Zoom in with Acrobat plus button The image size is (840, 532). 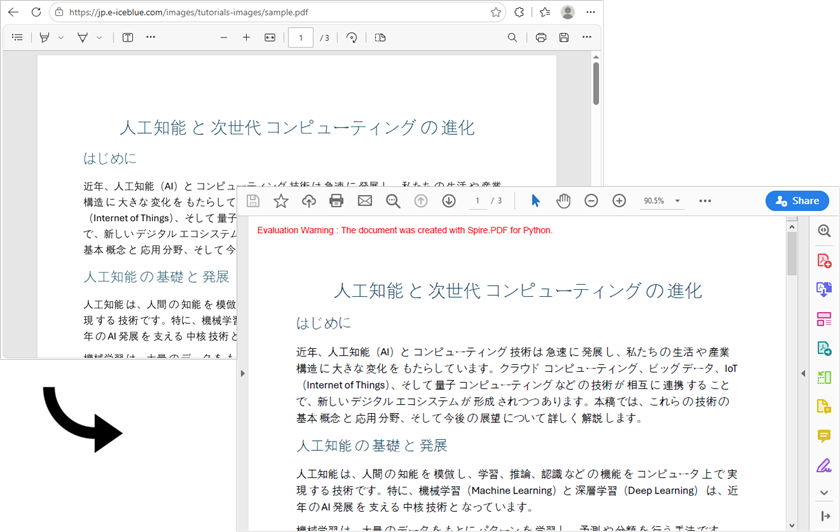point(619,201)
